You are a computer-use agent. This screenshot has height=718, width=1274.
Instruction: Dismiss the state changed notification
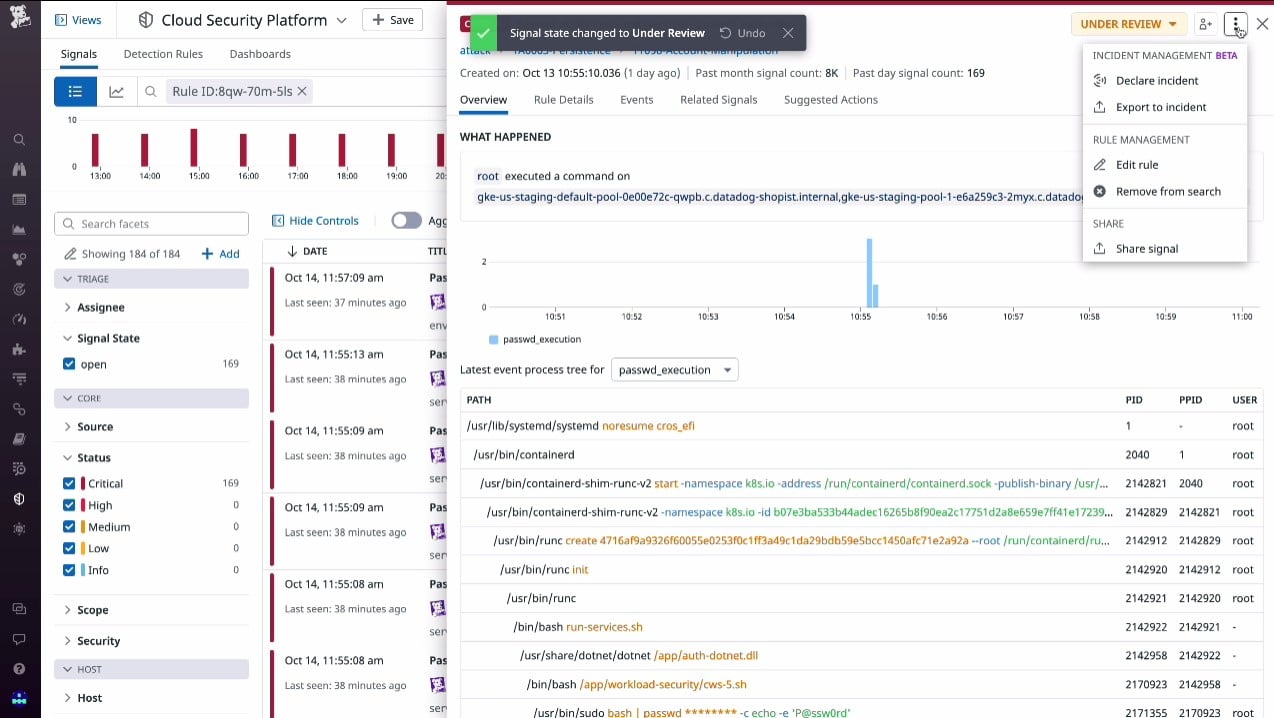coord(788,33)
